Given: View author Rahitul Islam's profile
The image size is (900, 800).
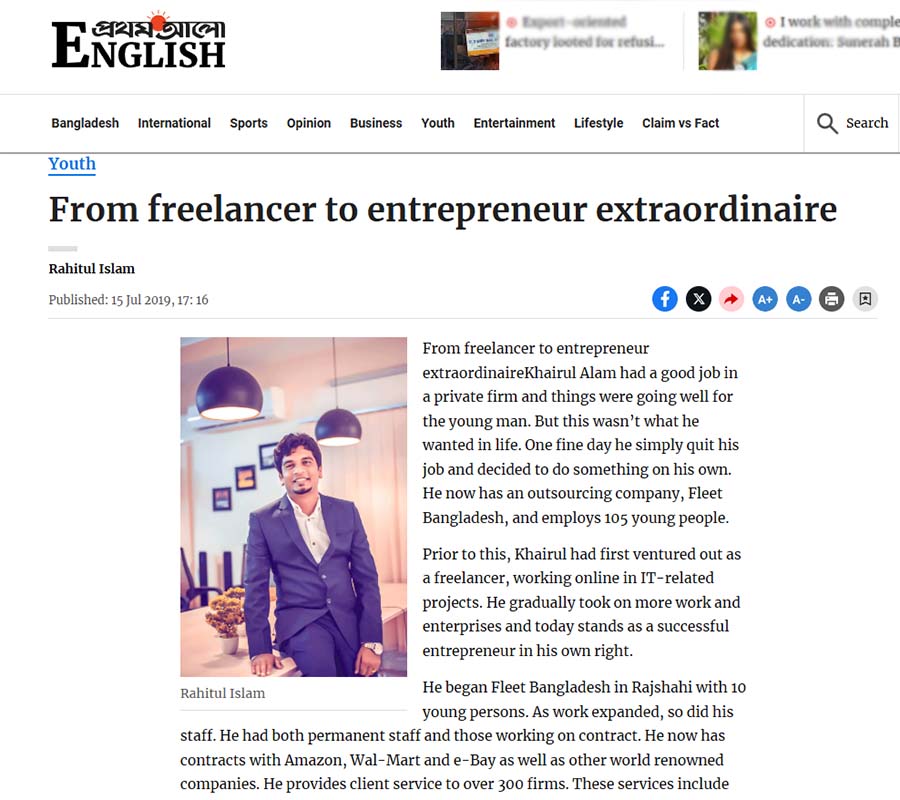Looking at the screenshot, I should click(x=91, y=268).
